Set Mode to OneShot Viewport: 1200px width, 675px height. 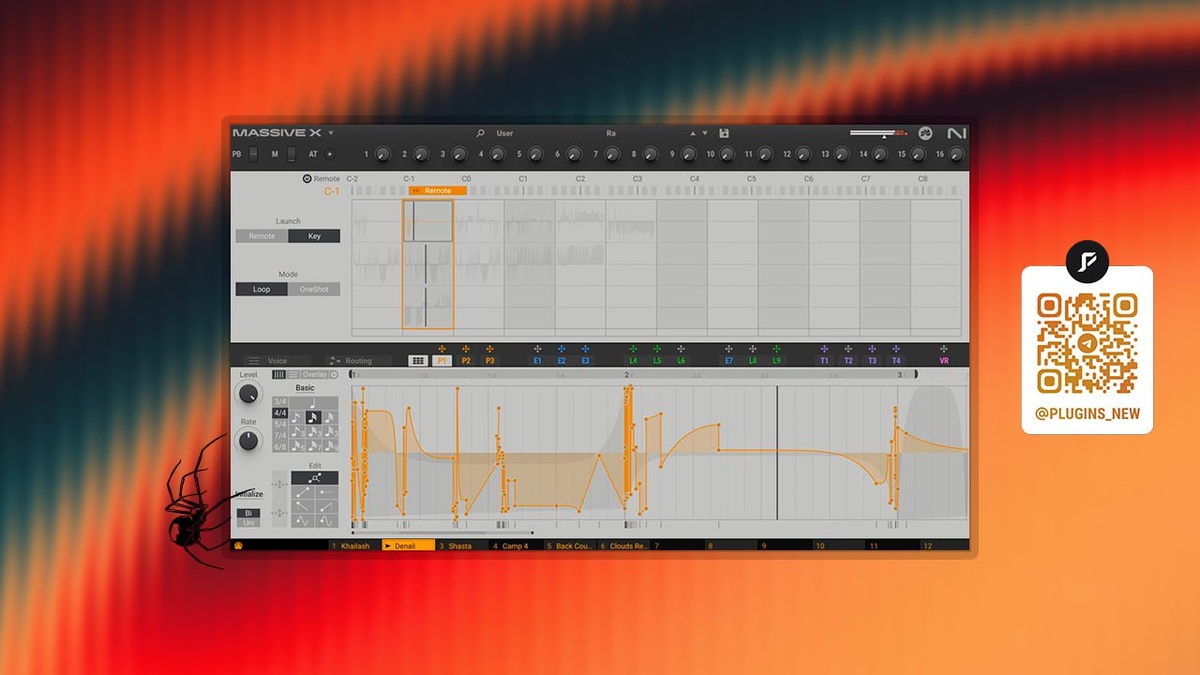(314, 289)
